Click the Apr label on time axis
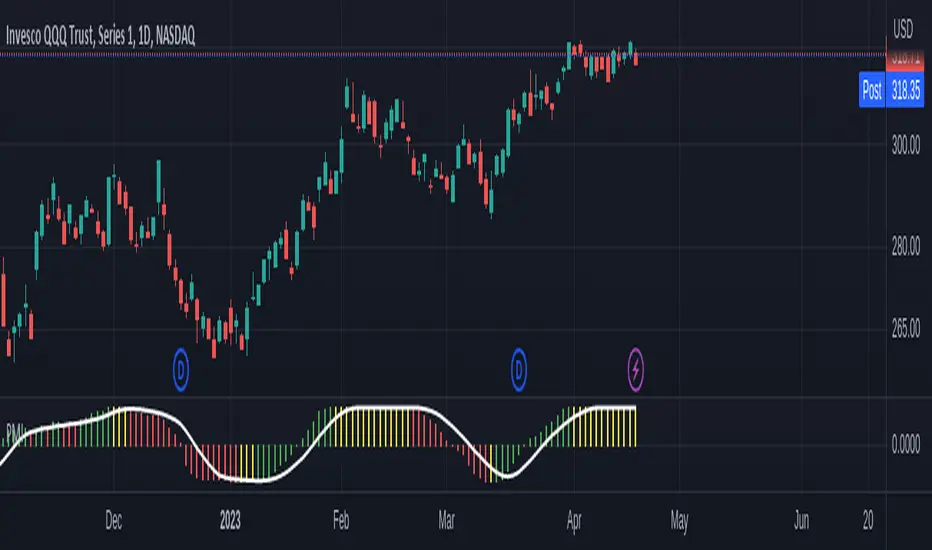Image resolution: width=932 pixels, height=550 pixels. click(574, 520)
